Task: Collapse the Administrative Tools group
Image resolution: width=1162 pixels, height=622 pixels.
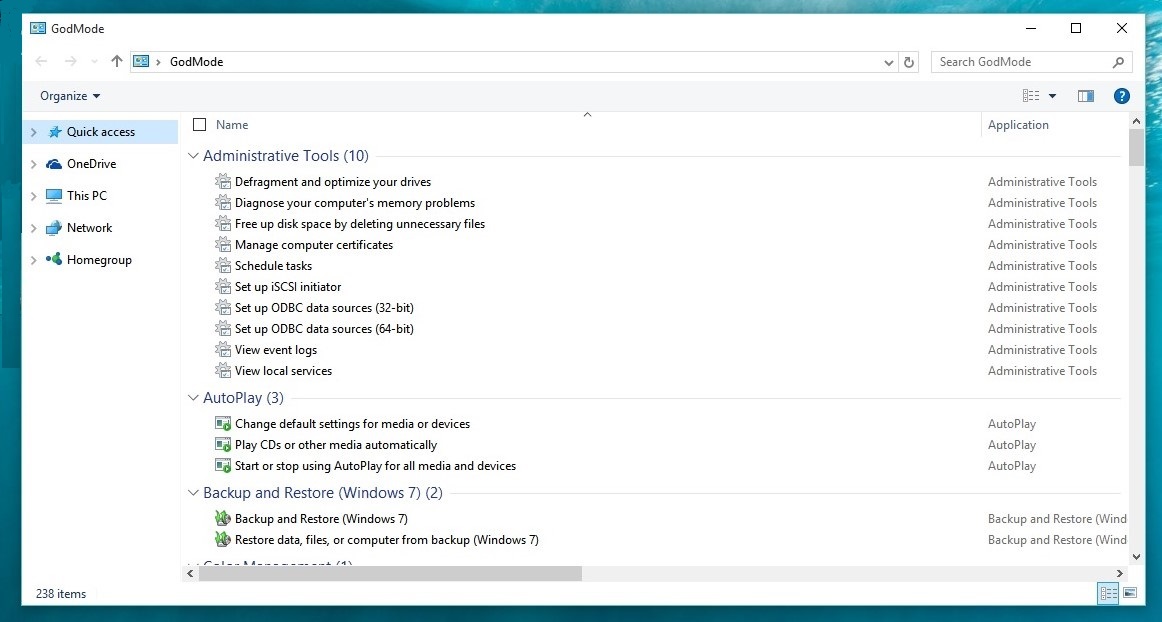Action: 193,156
